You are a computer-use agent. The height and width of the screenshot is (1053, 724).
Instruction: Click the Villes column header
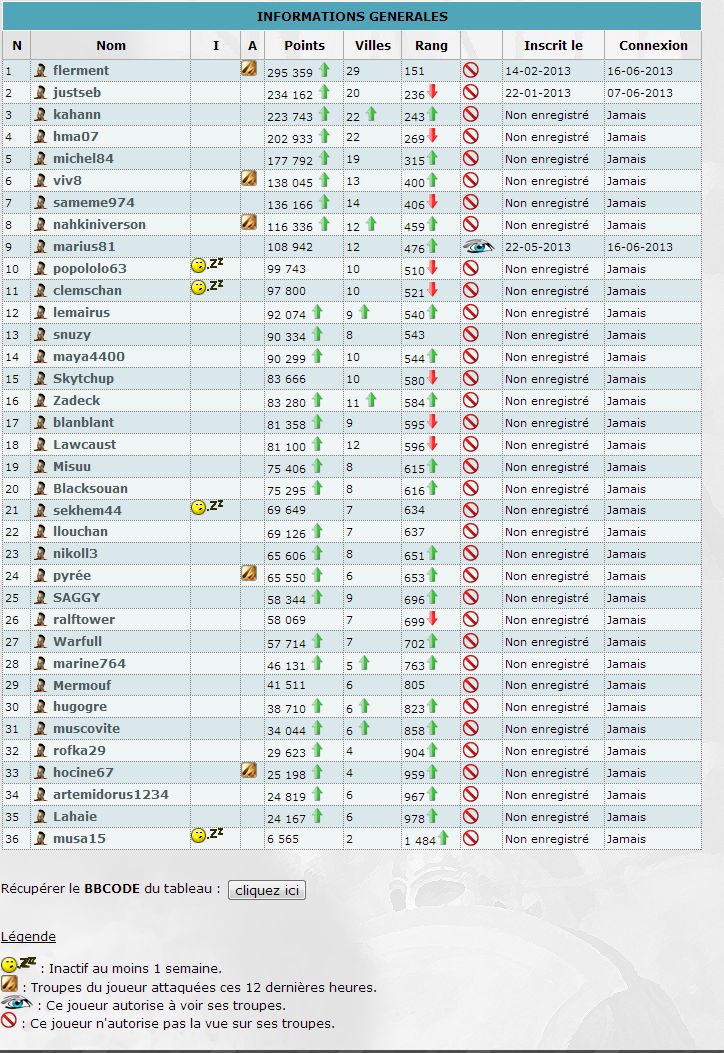tap(373, 45)
